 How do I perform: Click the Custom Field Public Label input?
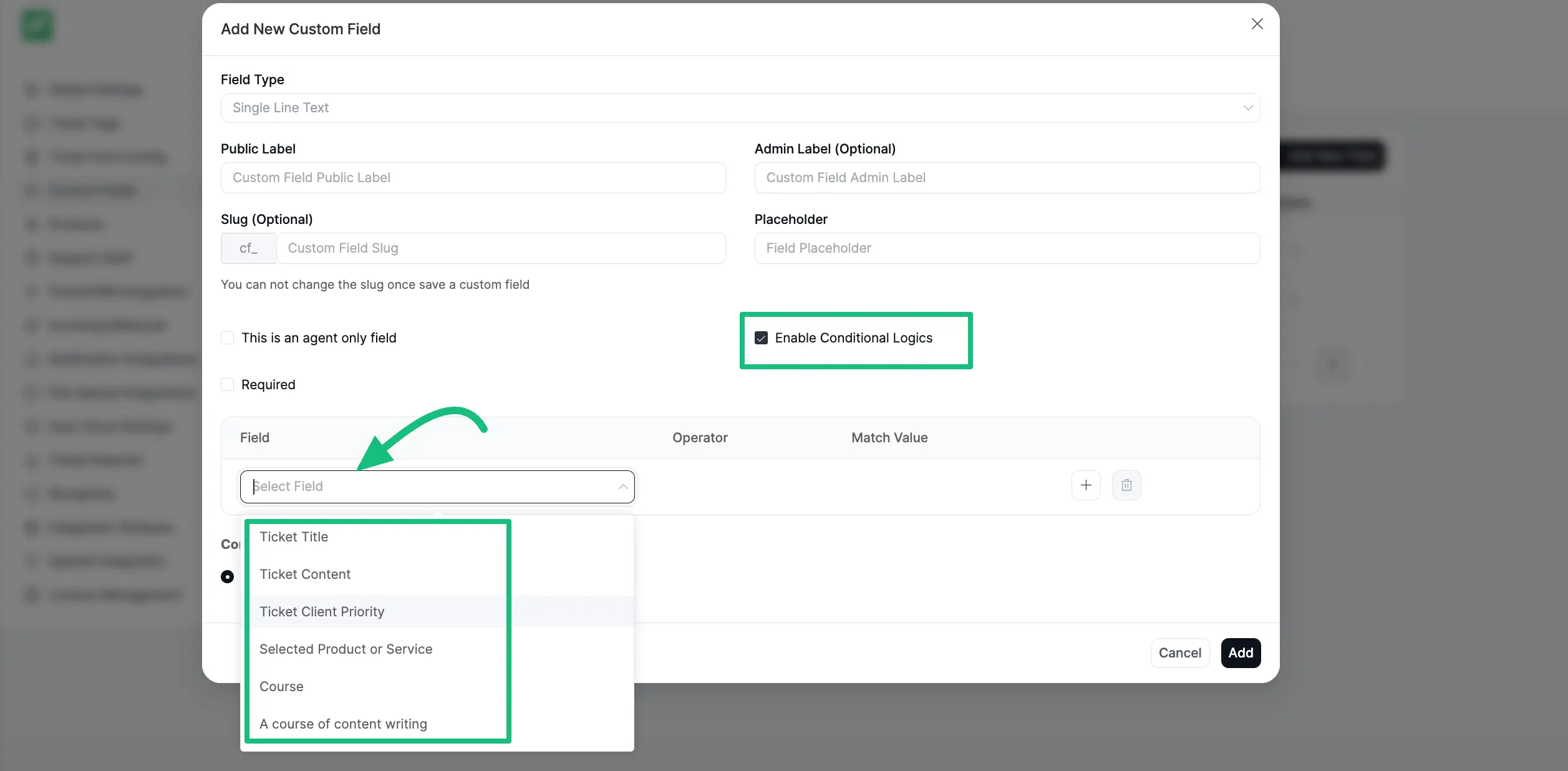[x=473, y=178]
